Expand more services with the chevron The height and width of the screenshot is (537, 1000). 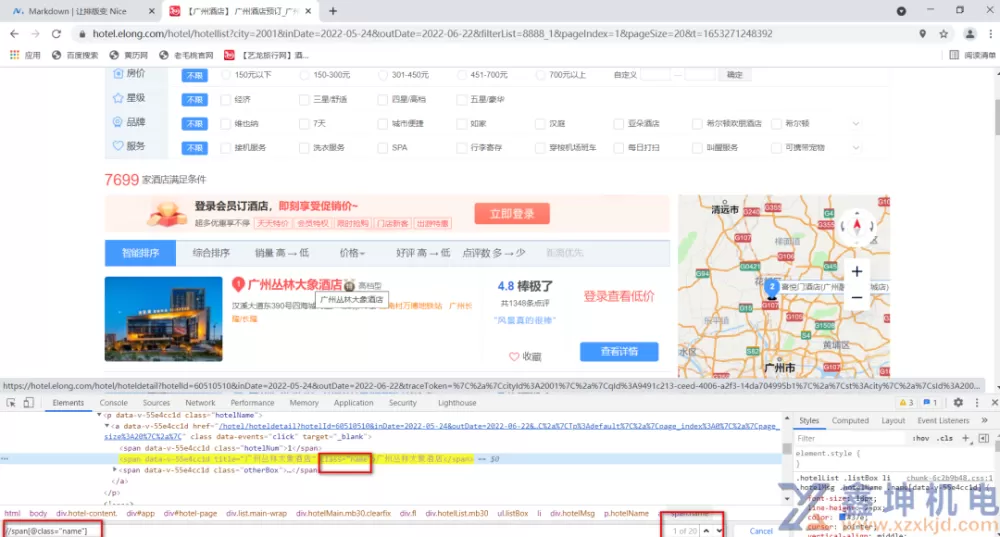click(x=856, y=148)
